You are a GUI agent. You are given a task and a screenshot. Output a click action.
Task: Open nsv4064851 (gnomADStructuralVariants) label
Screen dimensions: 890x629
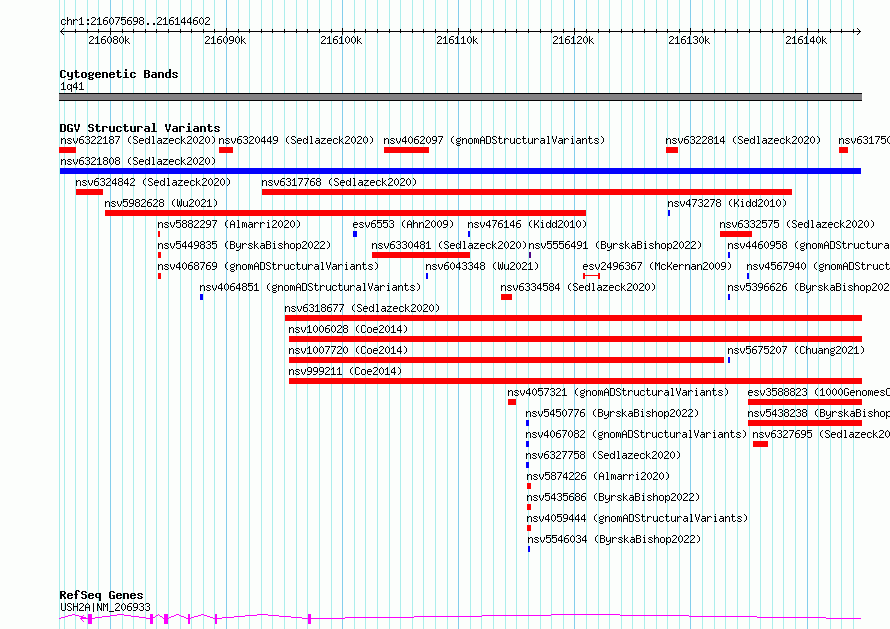point(310,287)
